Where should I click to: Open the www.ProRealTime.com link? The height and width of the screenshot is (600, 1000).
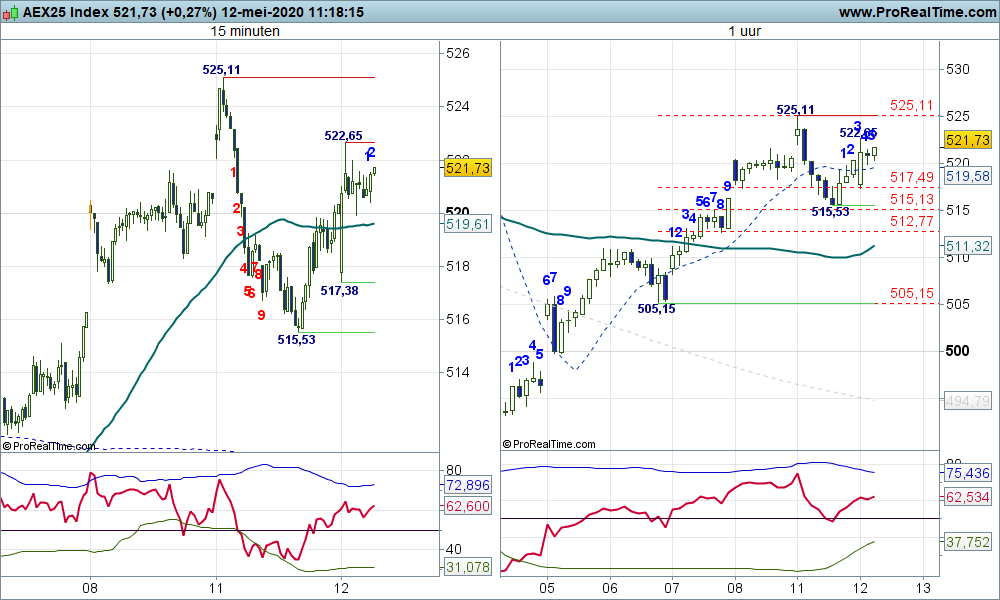[917, 12]
